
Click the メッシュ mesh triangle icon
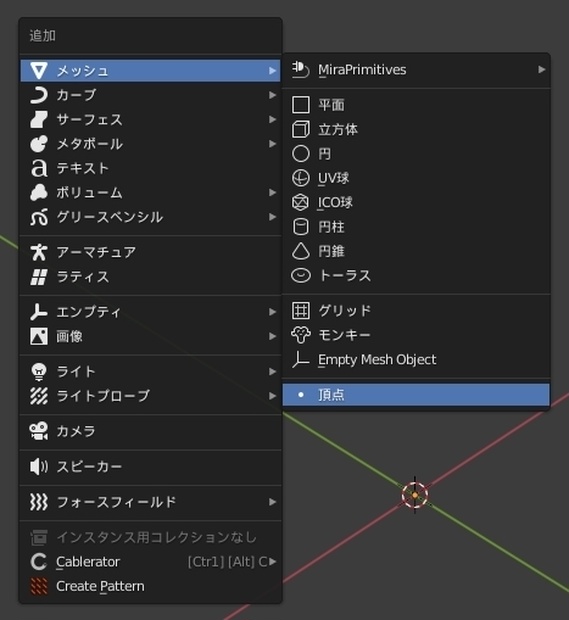click(39, 71)
